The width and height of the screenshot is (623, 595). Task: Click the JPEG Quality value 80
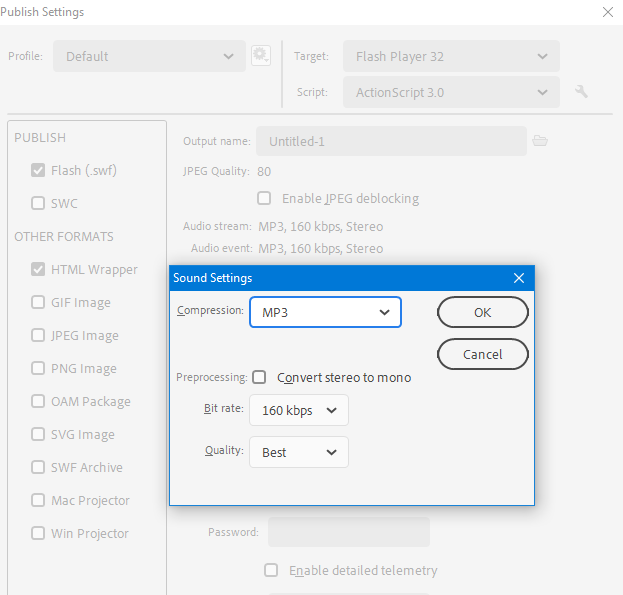(264, 172)
